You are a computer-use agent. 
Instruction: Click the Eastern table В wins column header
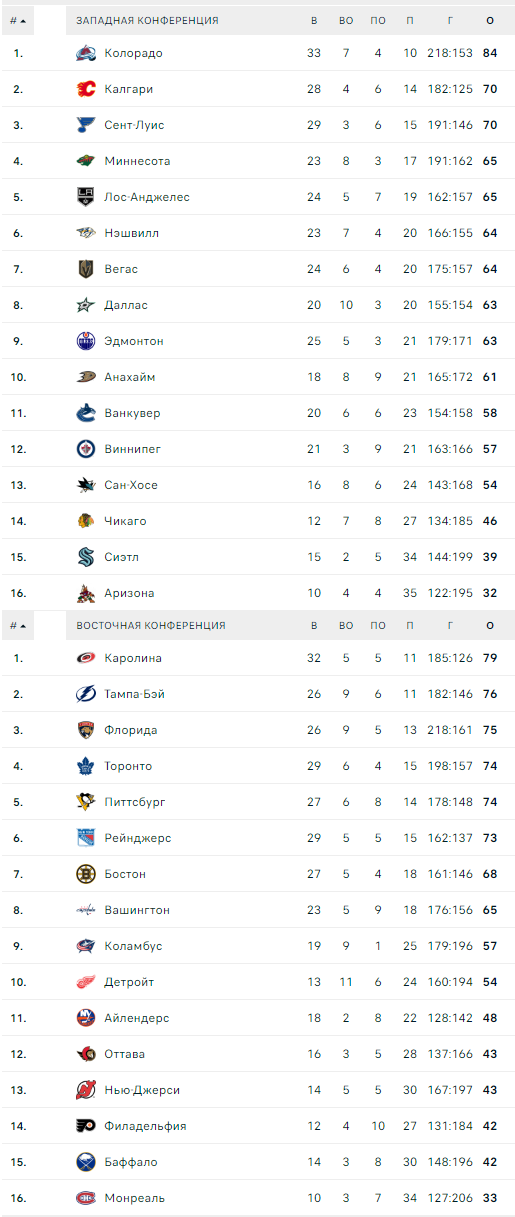tap(314, 626)
